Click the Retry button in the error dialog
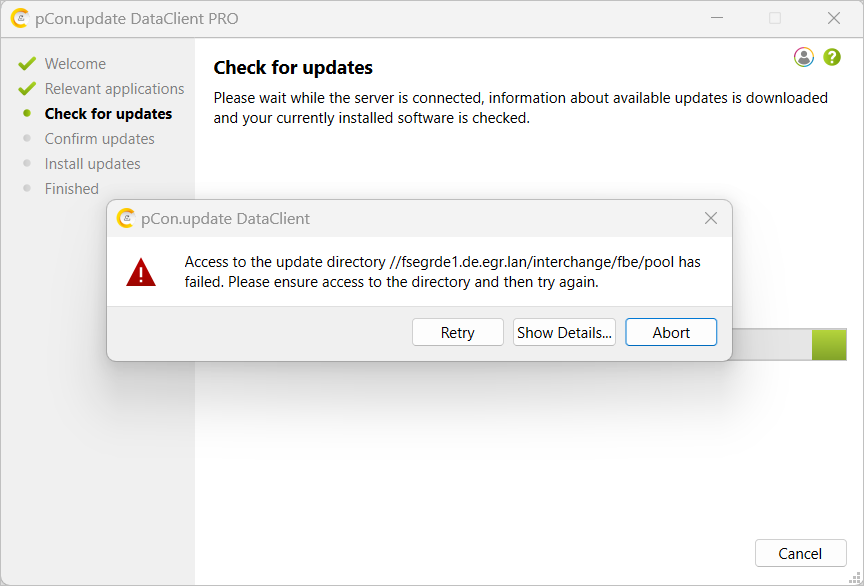This screenshot has width=864, height=586. [x=457, y=332]
